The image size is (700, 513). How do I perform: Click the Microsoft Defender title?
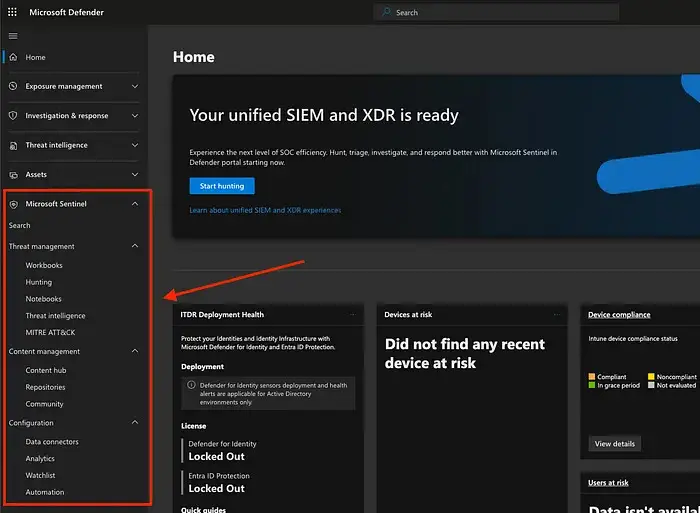point(67,12)
